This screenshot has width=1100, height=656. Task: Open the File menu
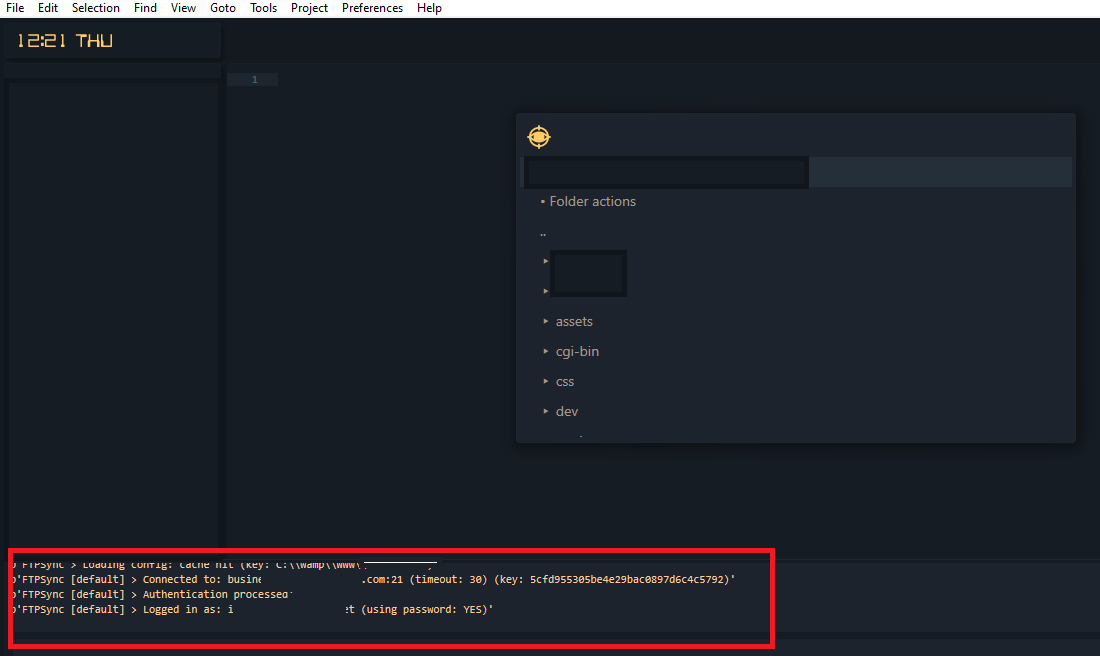tap(15, 8)
